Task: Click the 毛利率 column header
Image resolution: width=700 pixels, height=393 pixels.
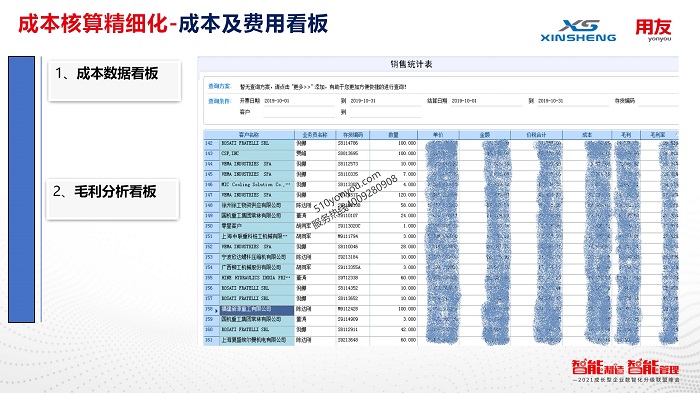Action: point(658,134)
